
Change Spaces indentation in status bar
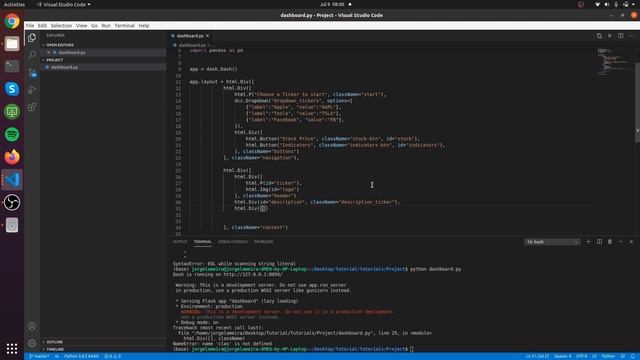(x=563, y=356)
